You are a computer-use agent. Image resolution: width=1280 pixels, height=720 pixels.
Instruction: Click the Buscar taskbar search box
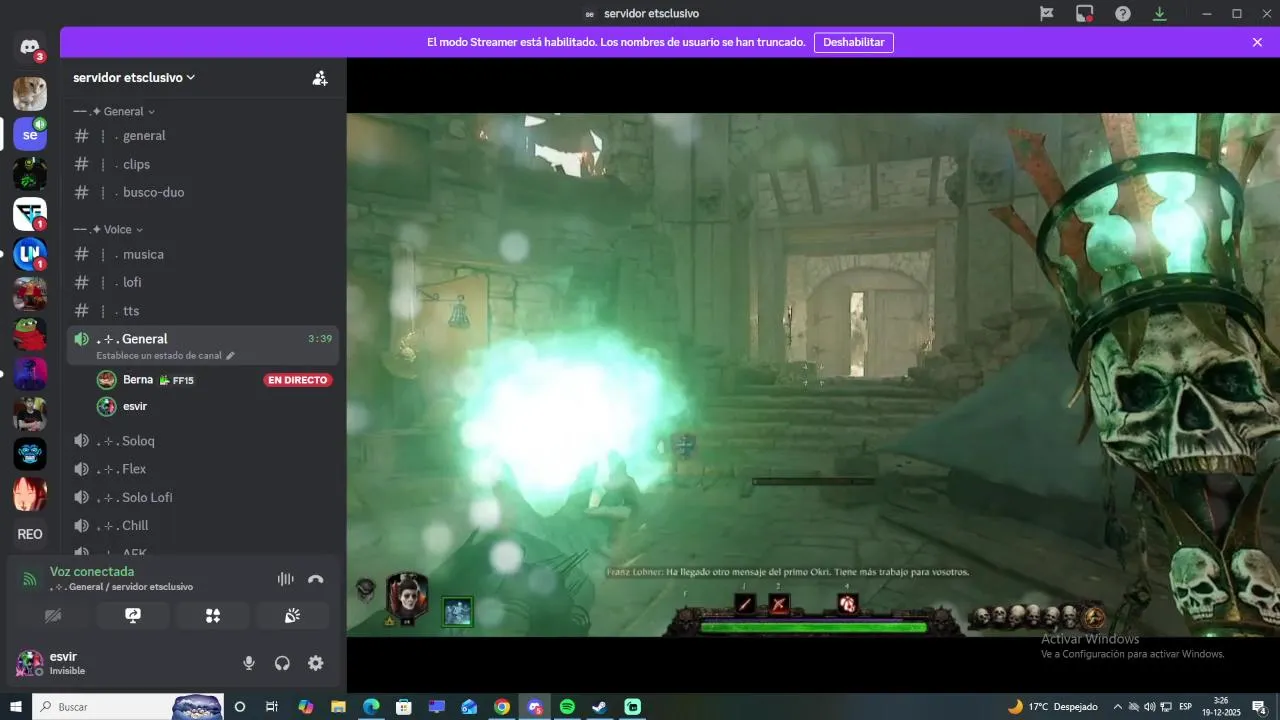[x=128, y=707]
